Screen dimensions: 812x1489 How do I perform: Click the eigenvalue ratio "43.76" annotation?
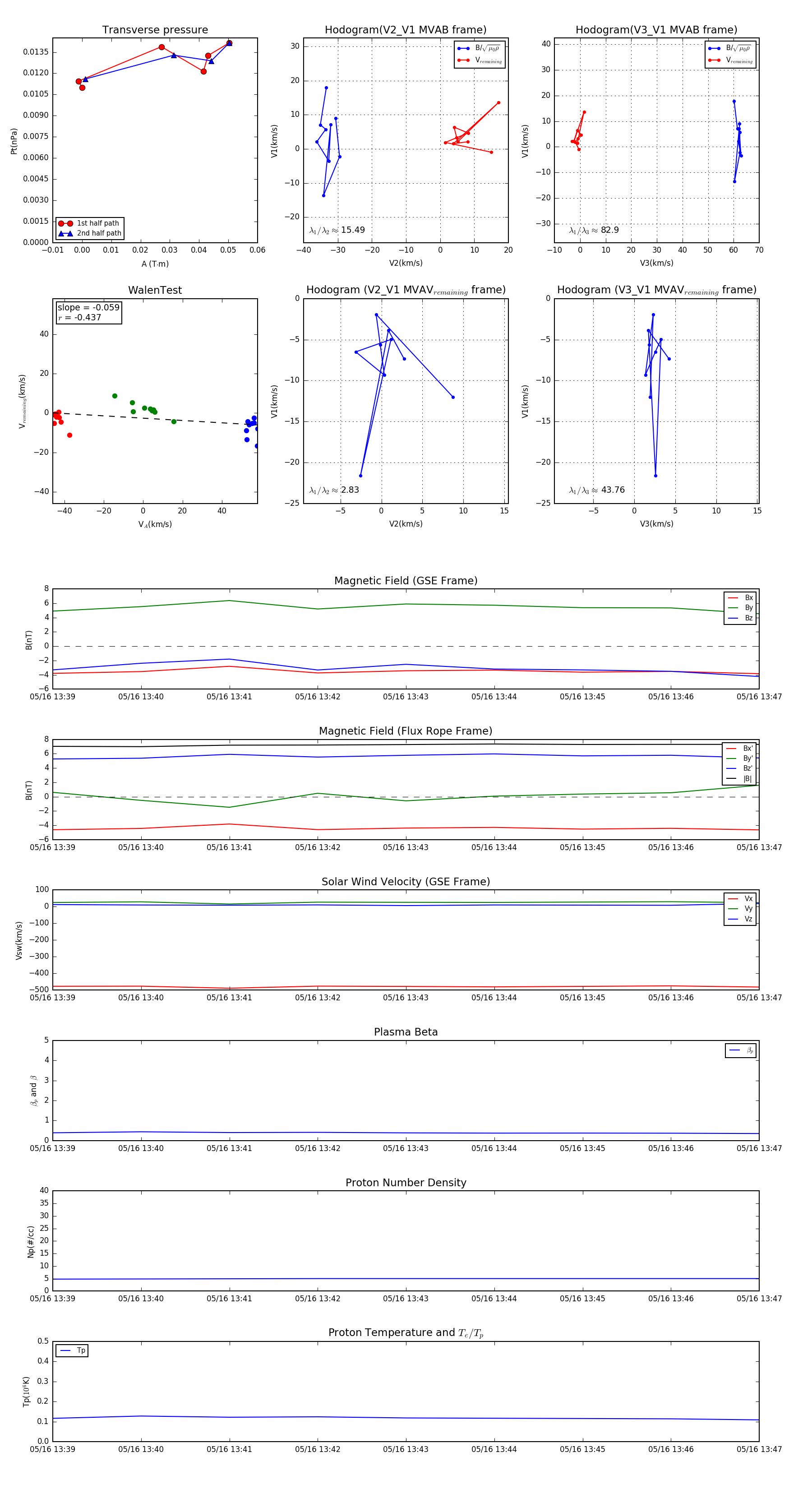tap(596, 490)
